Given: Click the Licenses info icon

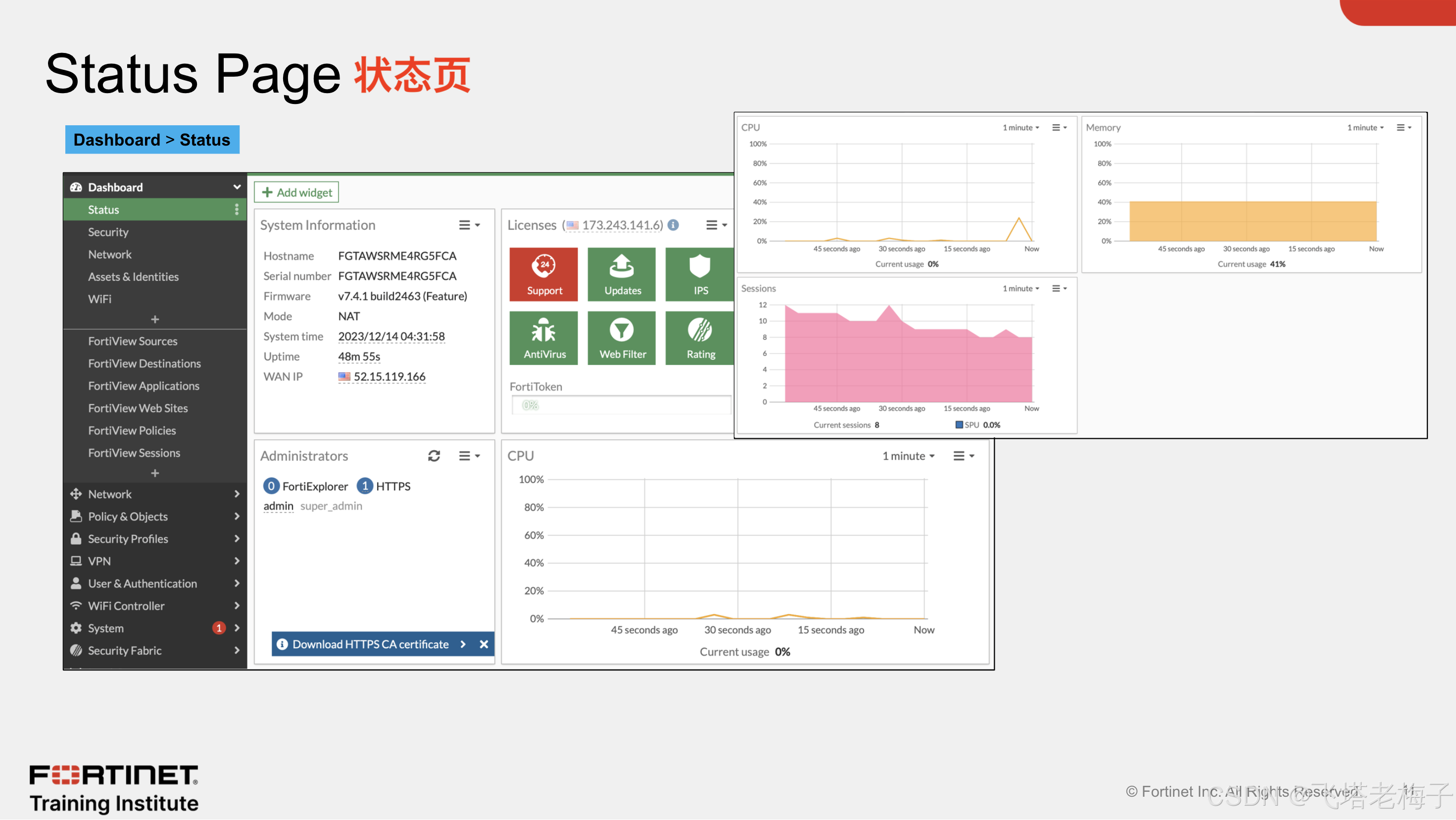Looking at the screenshot, I should 673,225.
